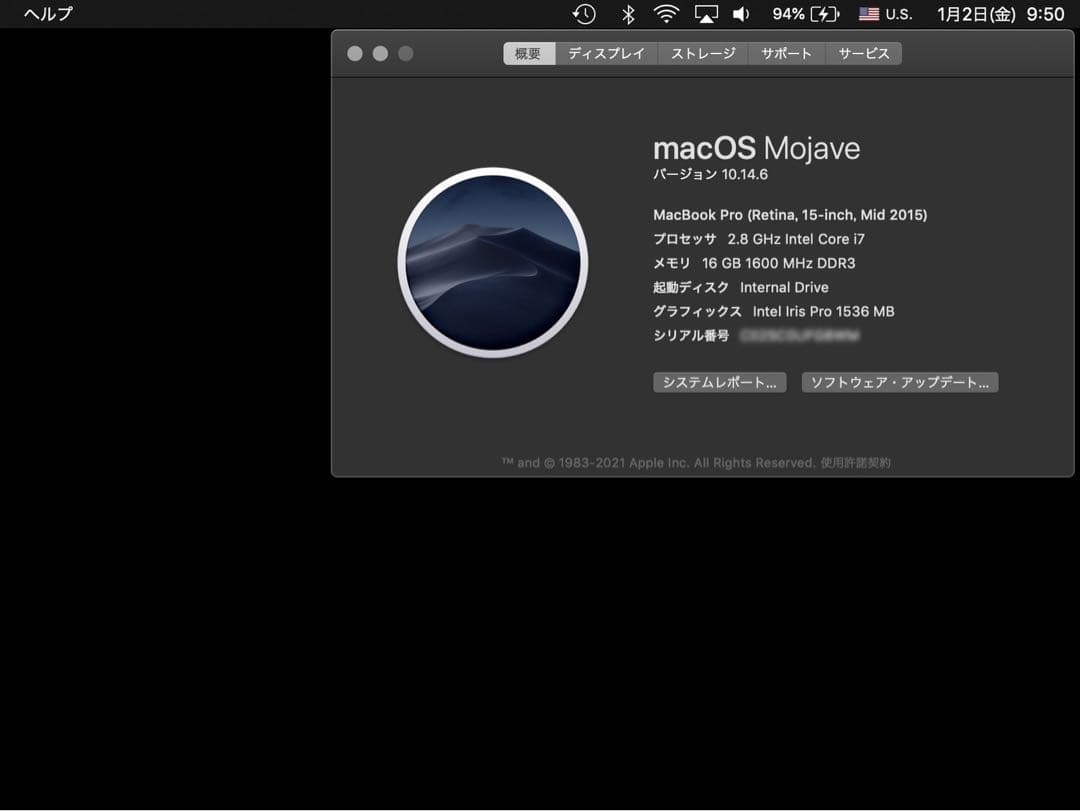1080x811 pixels.
Task: Switch to the サービス tab
Action: pyautogui.click(x=864, y=53)
